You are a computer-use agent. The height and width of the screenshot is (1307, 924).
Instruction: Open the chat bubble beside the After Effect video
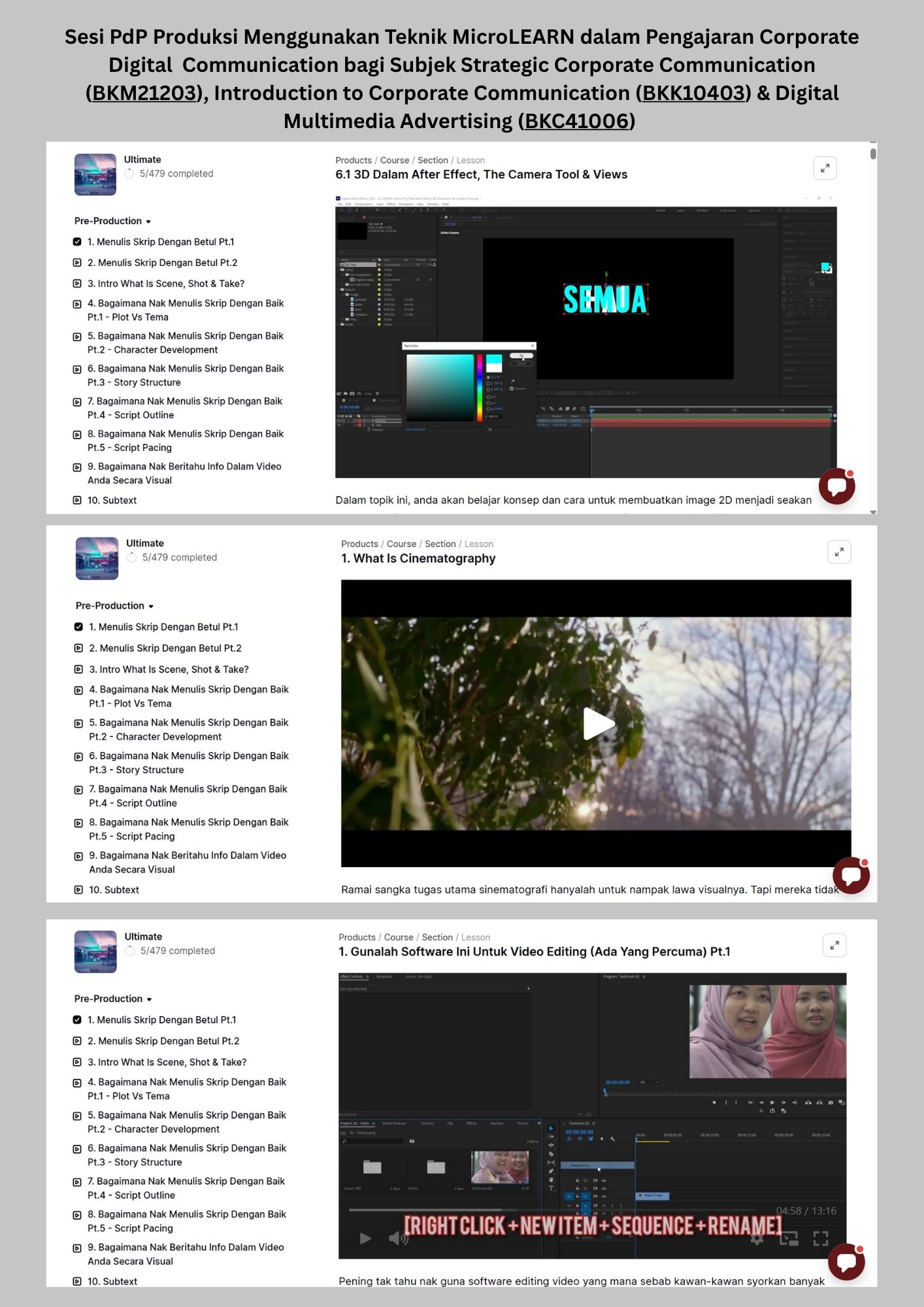(x=837, y=486)
